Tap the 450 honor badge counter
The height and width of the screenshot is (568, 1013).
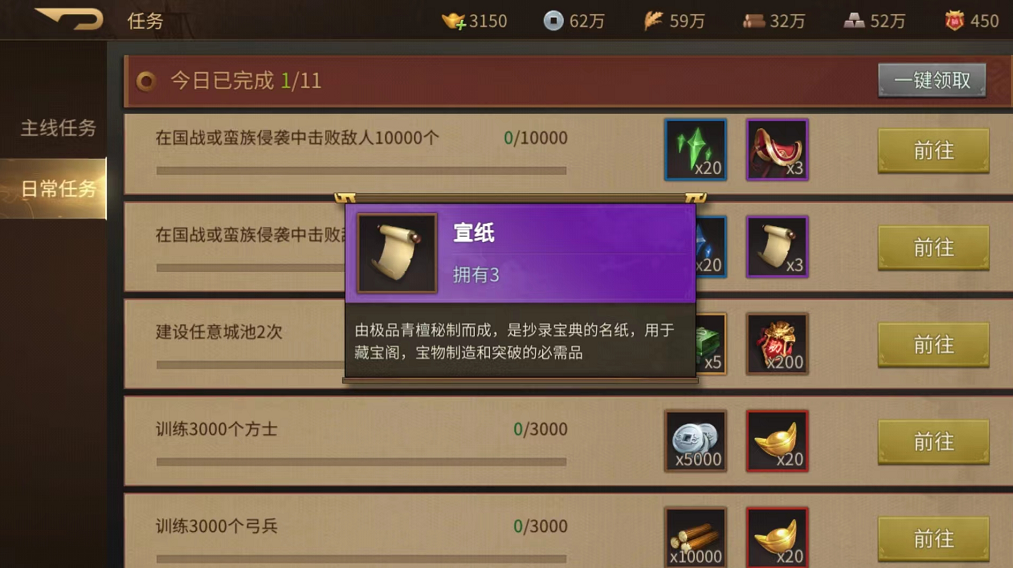click(972, 21)
